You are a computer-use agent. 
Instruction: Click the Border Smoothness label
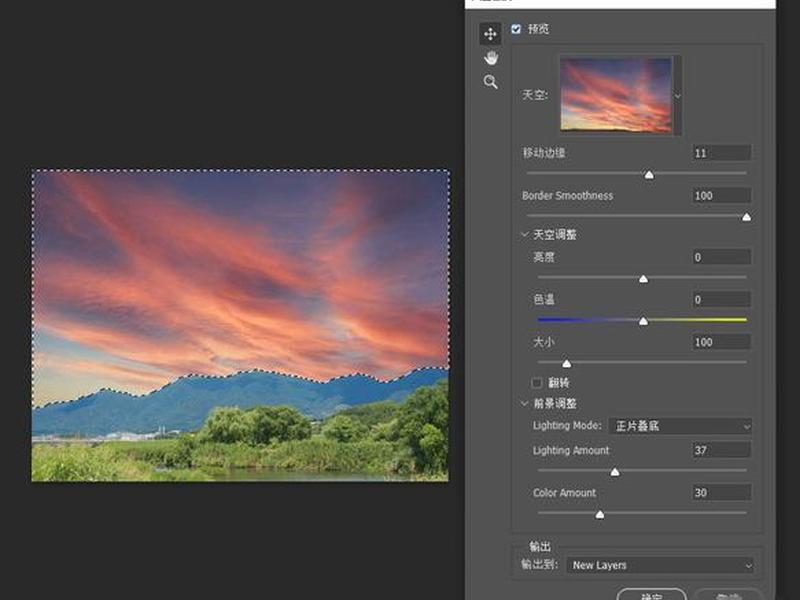(x=567, y=195)
